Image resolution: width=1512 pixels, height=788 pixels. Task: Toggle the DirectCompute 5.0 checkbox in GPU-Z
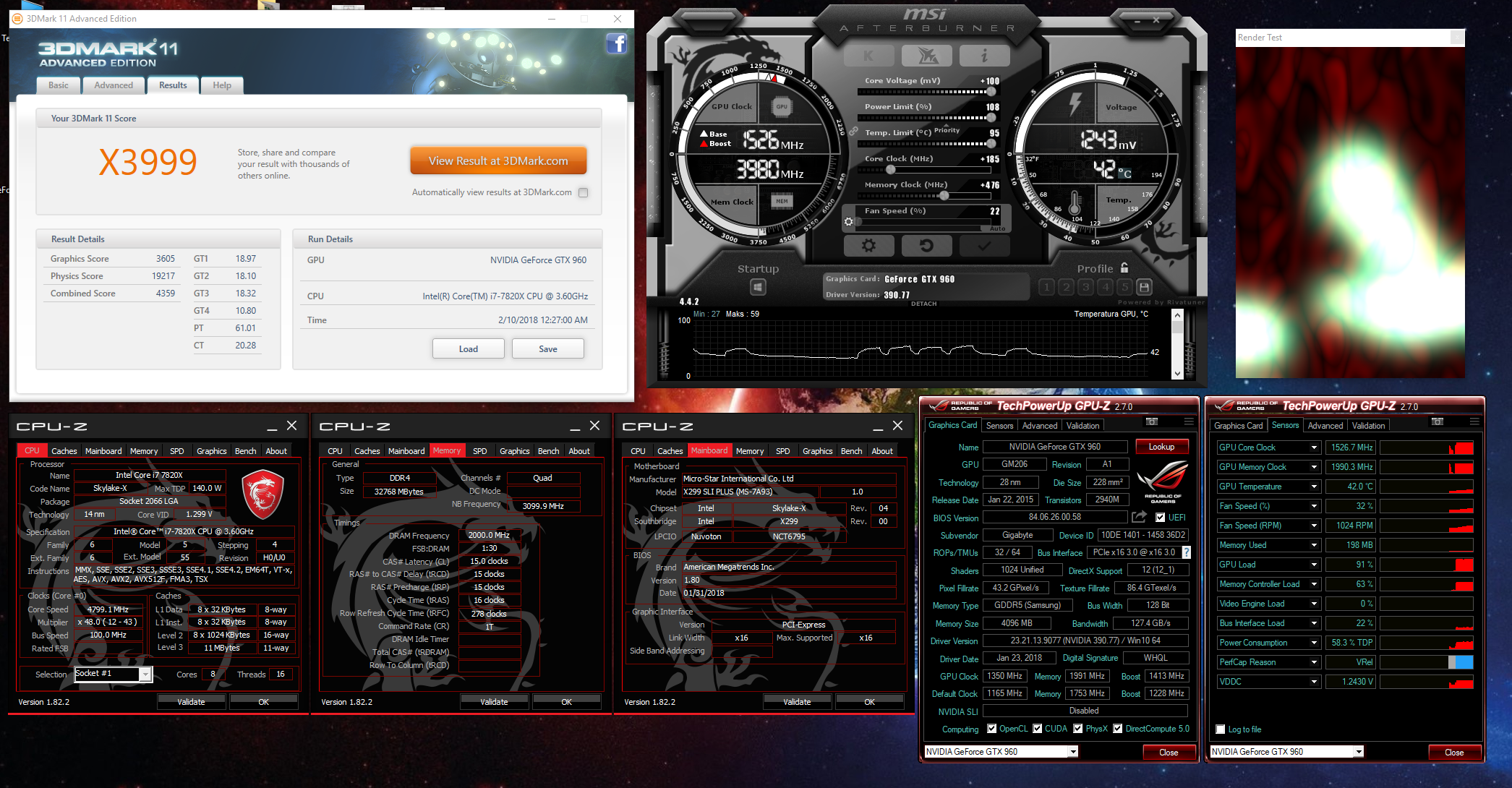pyautogui.click(x=1117, y=729)
